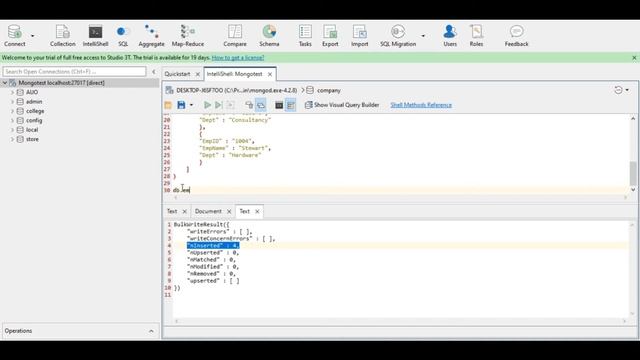Switch to the first Text result tab
Viewport: 640px width, 360px height.
172,211
